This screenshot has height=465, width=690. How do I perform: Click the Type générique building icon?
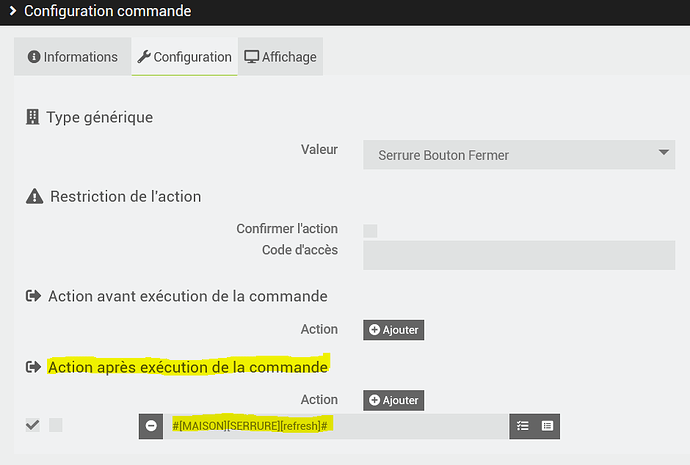pos(33,117)
